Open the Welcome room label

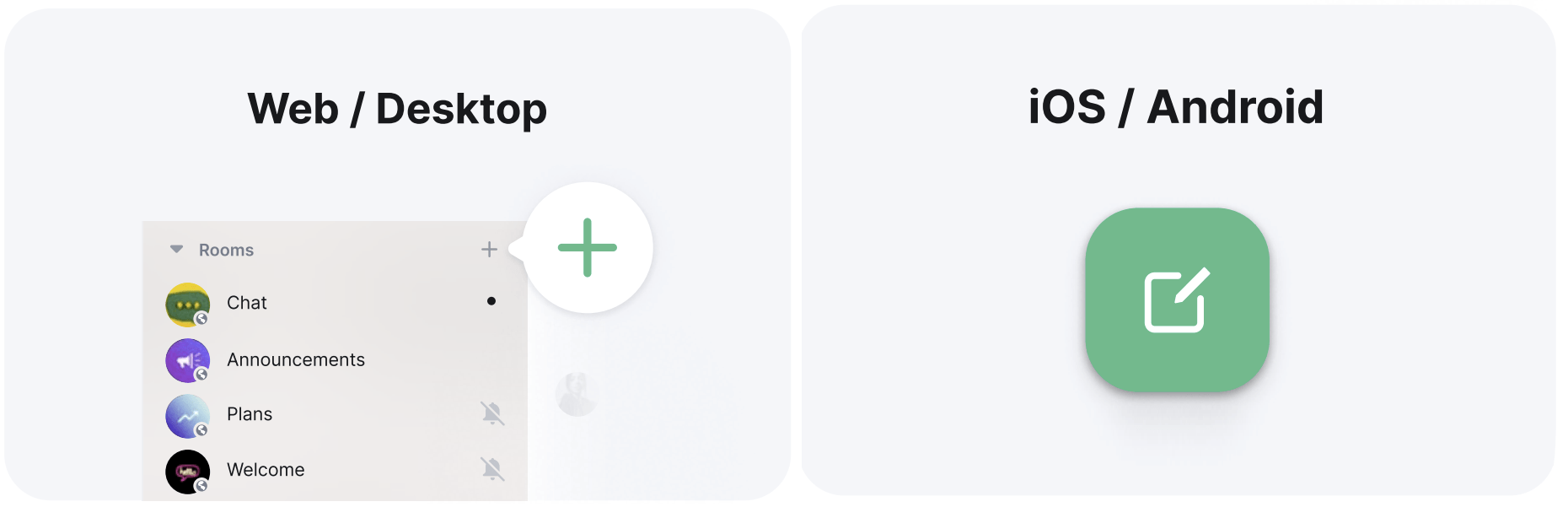coord(266,470)
